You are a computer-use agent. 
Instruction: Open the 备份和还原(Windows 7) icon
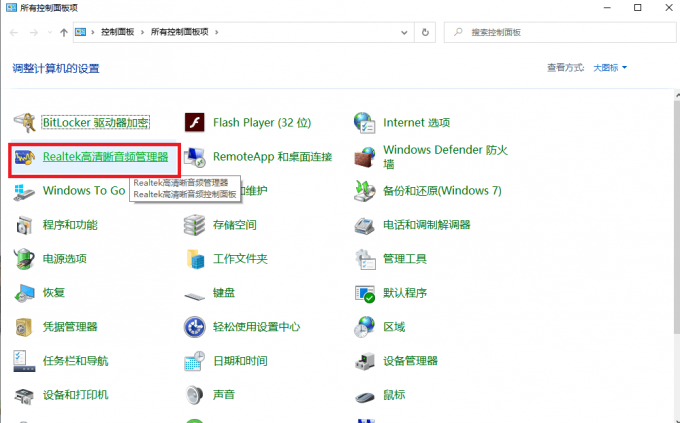click(x=365, y=191)
